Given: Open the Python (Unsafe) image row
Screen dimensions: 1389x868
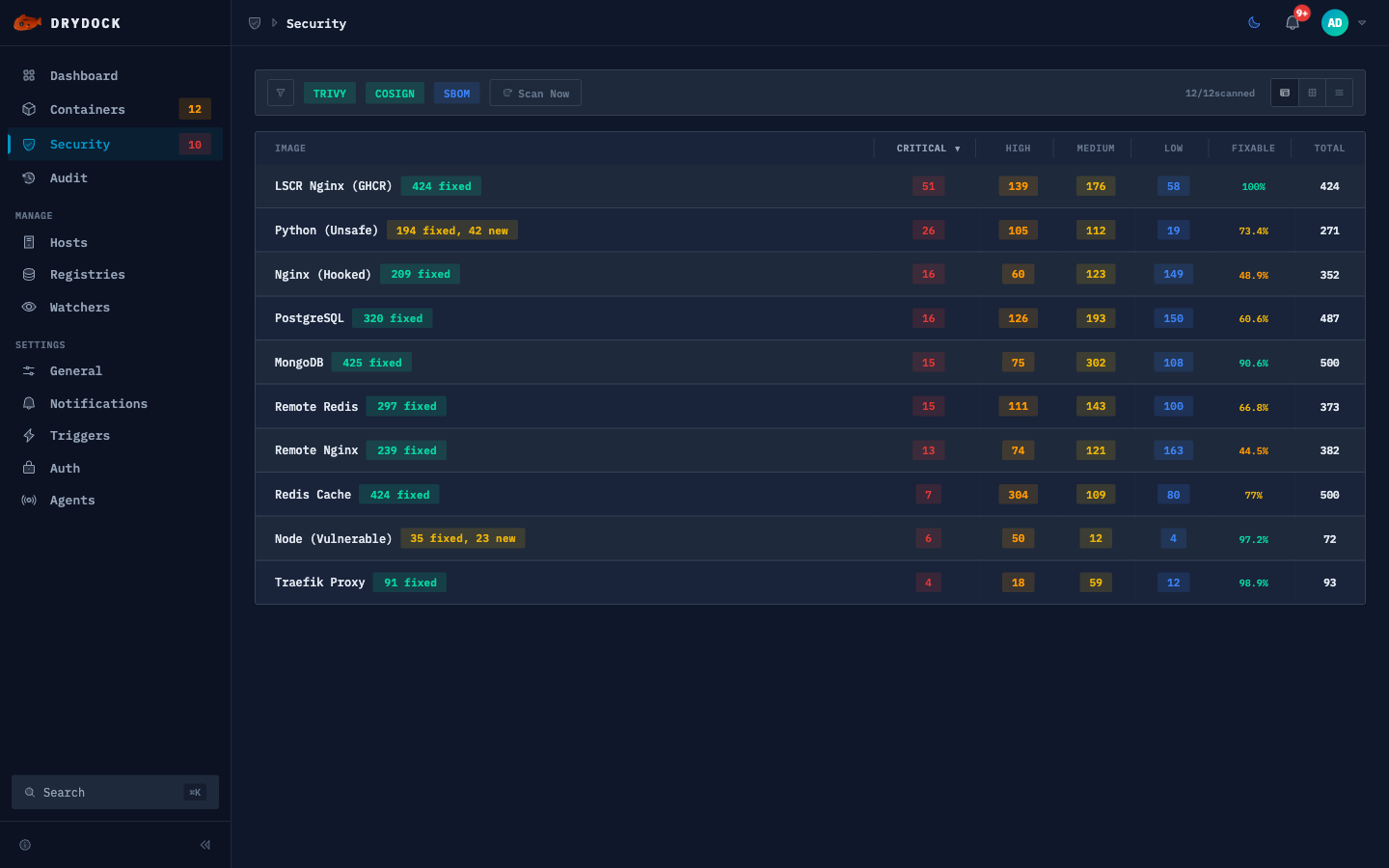Looking at the screenshot, I should (x=810, y=231).
